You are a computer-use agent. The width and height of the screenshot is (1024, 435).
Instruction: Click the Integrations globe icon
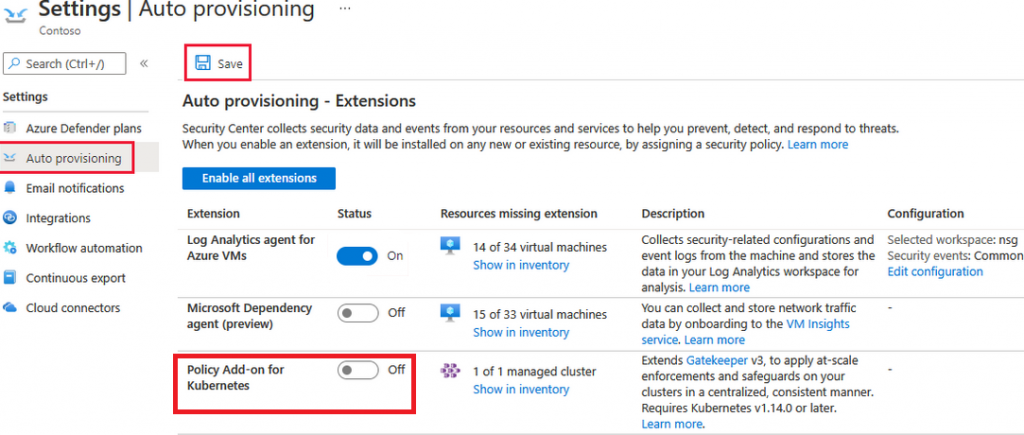point(11,218)
